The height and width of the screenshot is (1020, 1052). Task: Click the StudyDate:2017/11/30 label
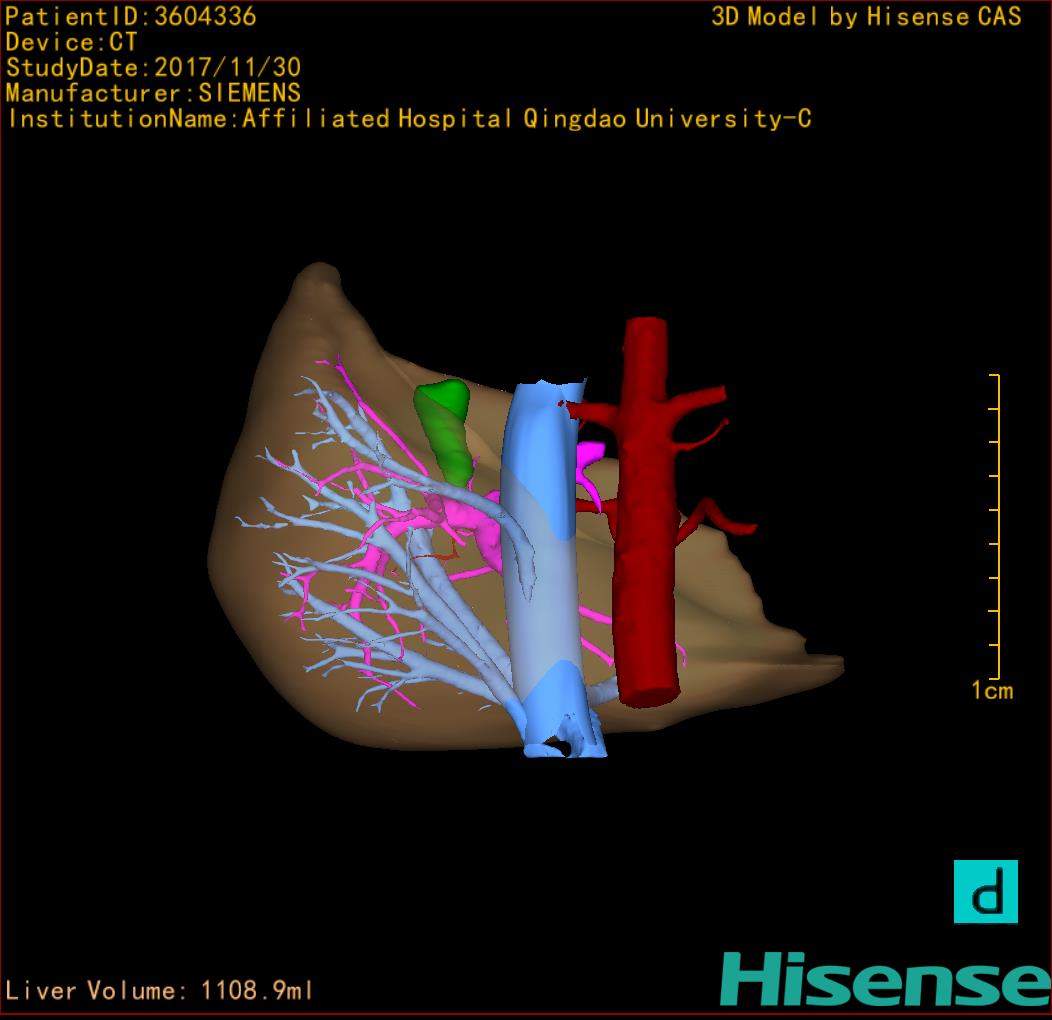(x=153, y=68)
